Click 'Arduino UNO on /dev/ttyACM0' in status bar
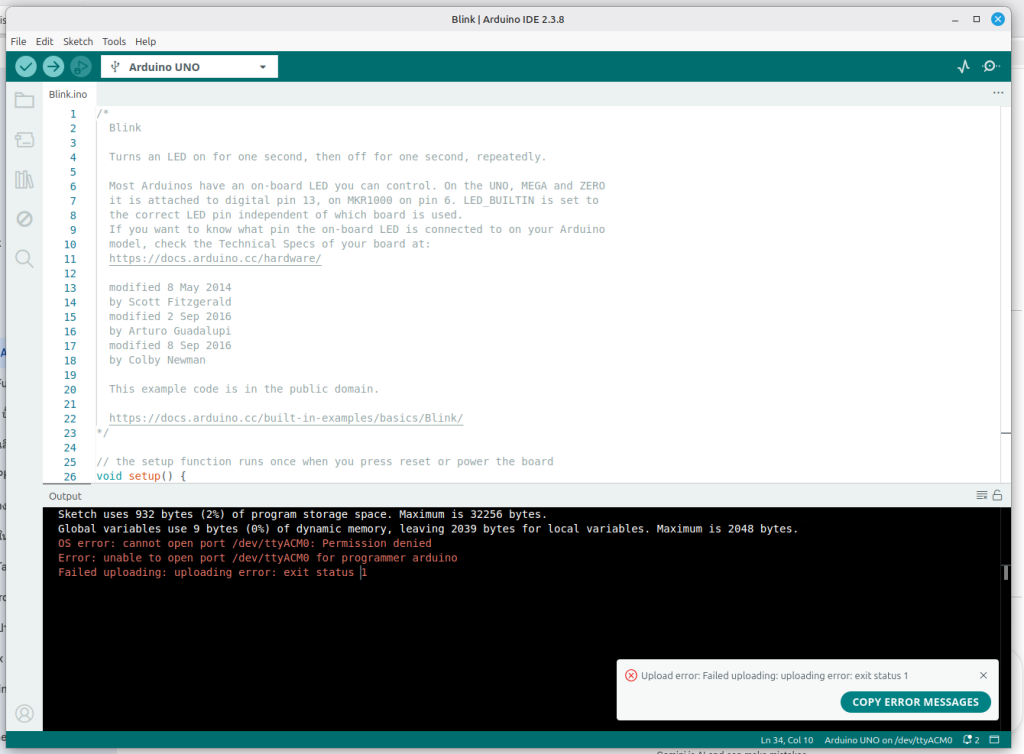Image resolution: width=1024 pixels, height=754 pixels. click(x=888, y=740)
